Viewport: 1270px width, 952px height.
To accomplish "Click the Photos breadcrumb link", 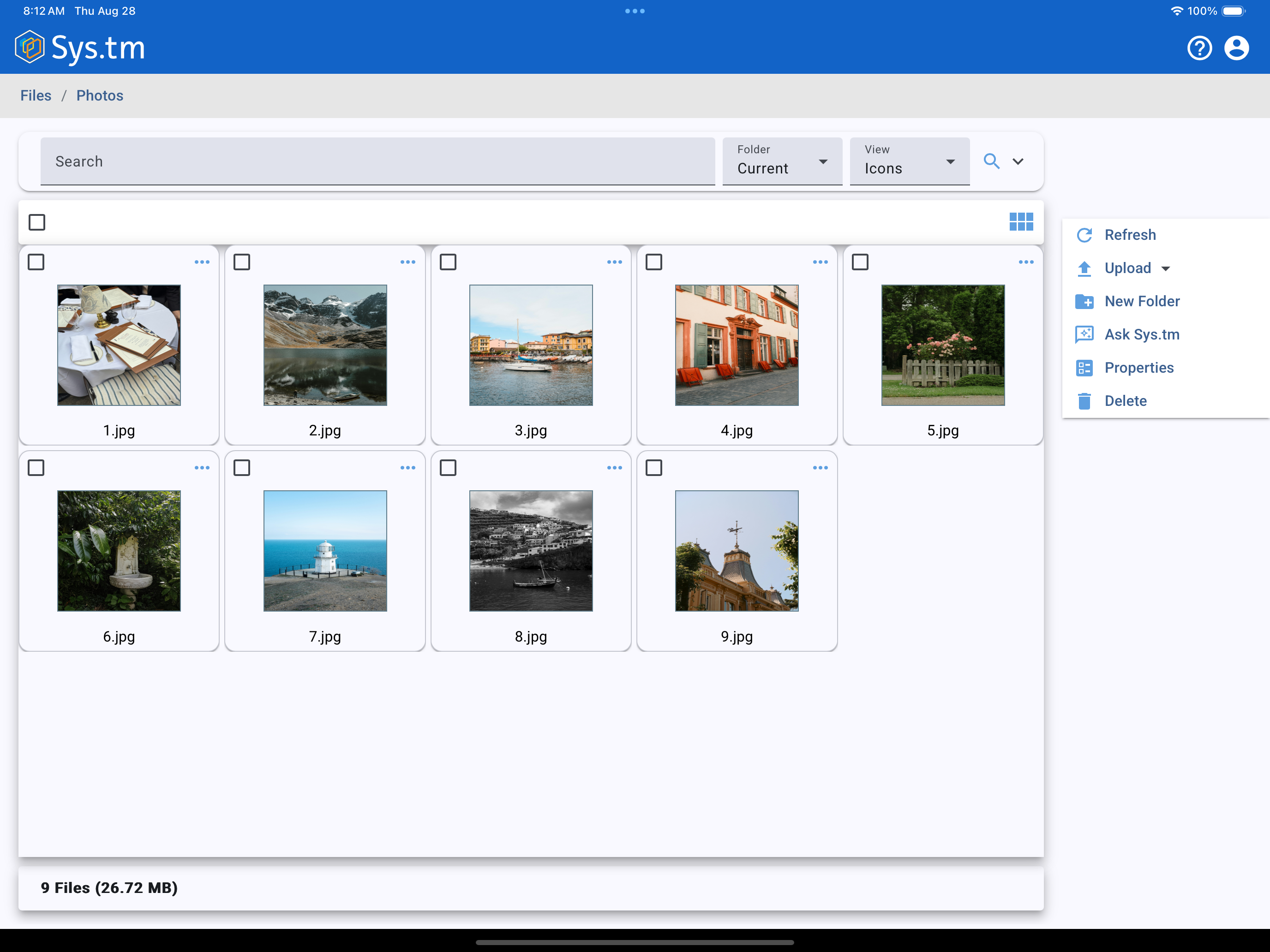I will 100,95.
